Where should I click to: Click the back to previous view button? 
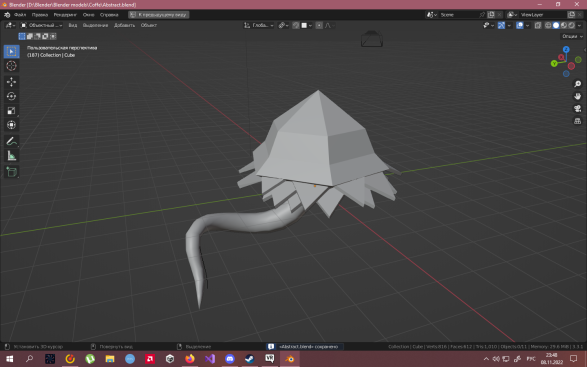[x=158, y=15]
